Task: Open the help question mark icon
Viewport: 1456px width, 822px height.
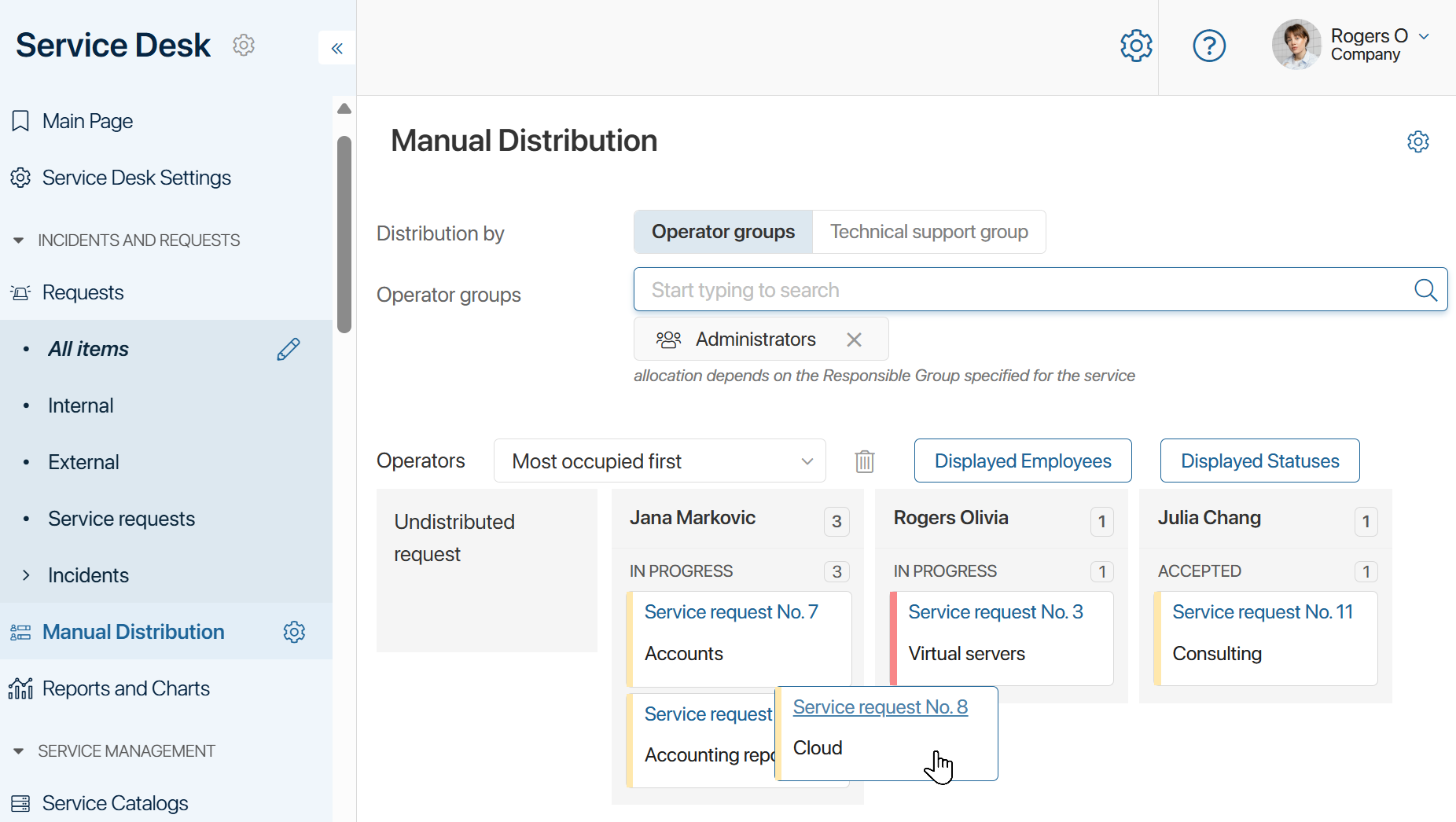Action: pyautogui.click(x=1209, y=46)
